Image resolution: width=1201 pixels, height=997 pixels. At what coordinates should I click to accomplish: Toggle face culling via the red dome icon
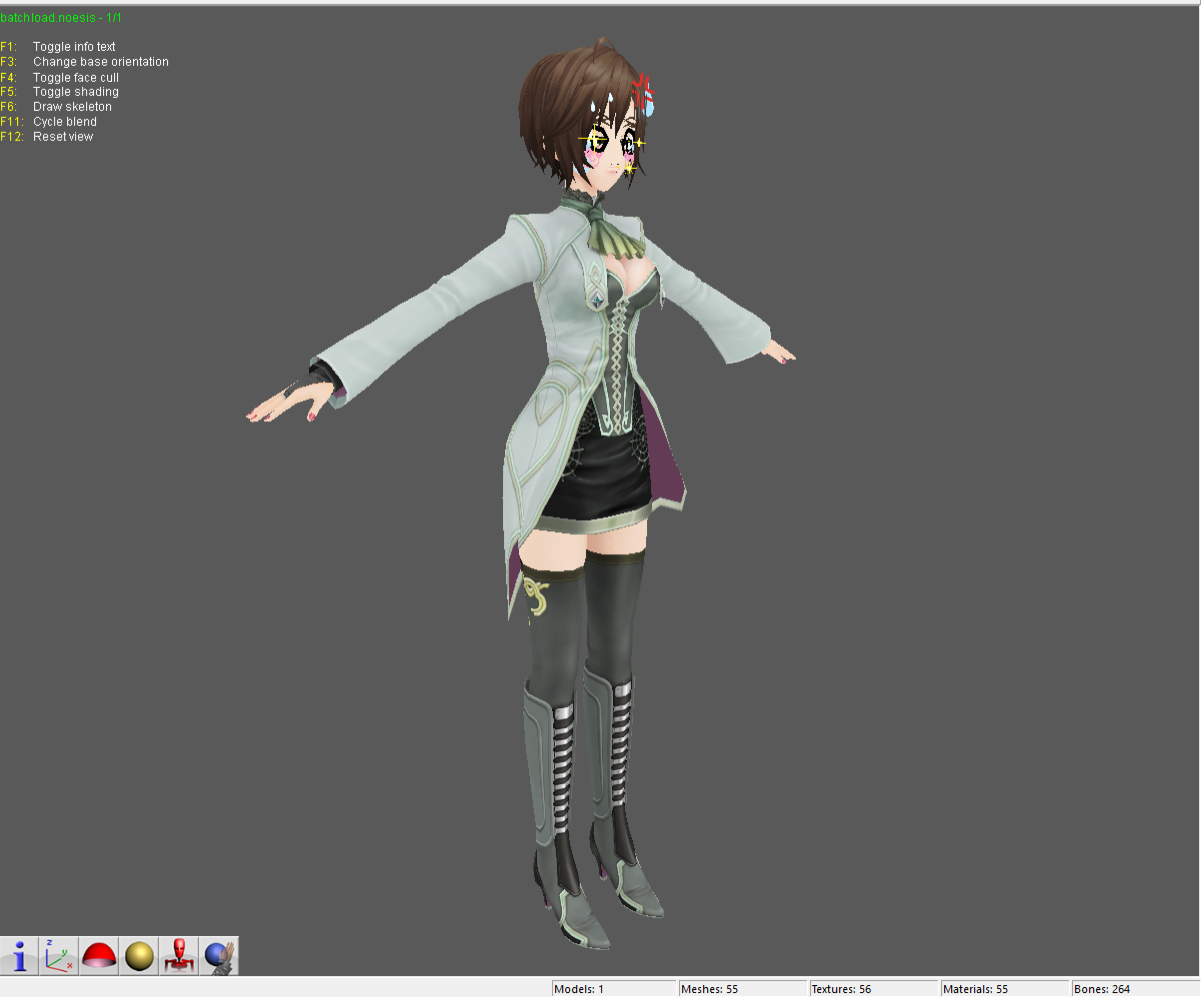coord(98,955)
